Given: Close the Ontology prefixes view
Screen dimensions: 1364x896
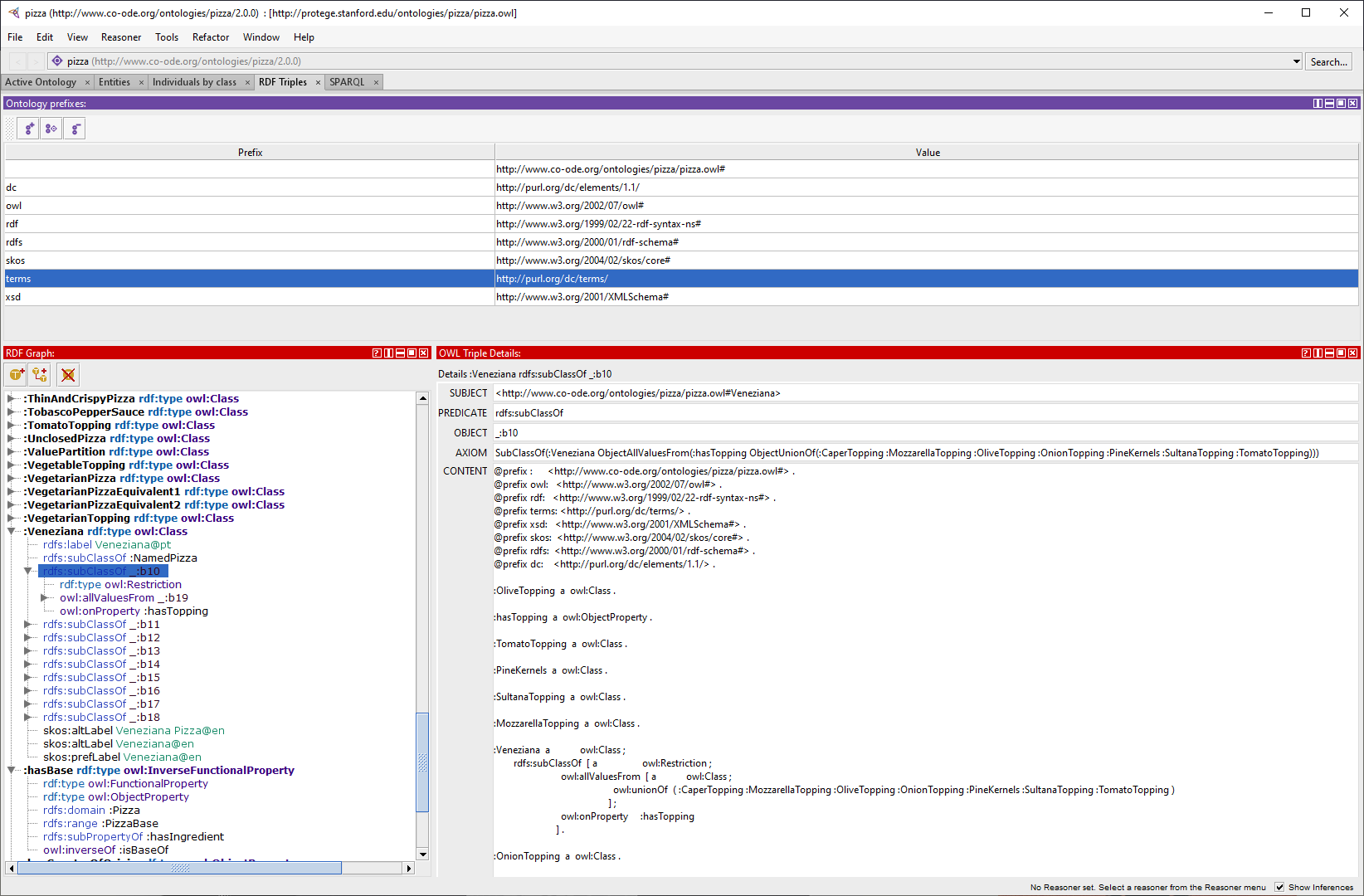Looking at the screenshot, I should 1352,104.
